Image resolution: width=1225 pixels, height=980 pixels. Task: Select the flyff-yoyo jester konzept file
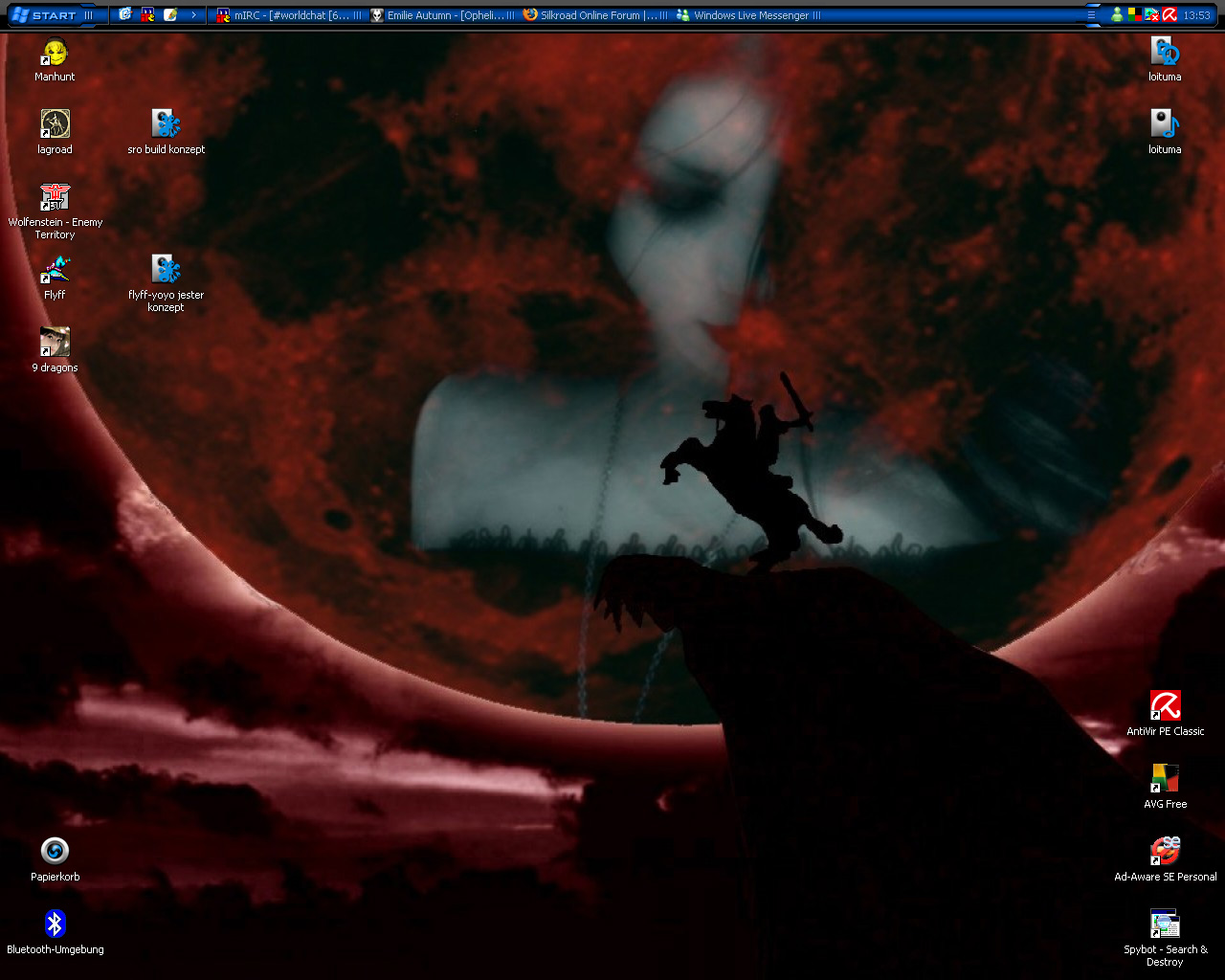(166, 272)
